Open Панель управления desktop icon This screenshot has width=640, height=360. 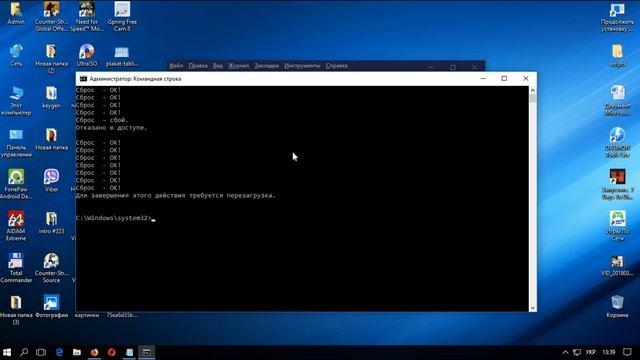click(16, 143)
